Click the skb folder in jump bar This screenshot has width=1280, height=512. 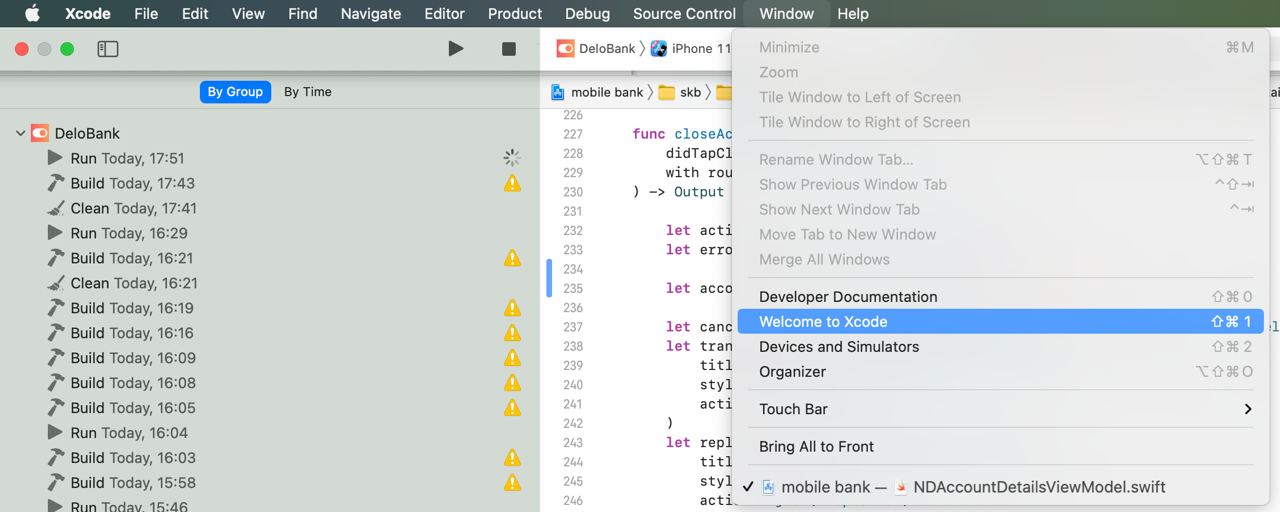(680, 92)
